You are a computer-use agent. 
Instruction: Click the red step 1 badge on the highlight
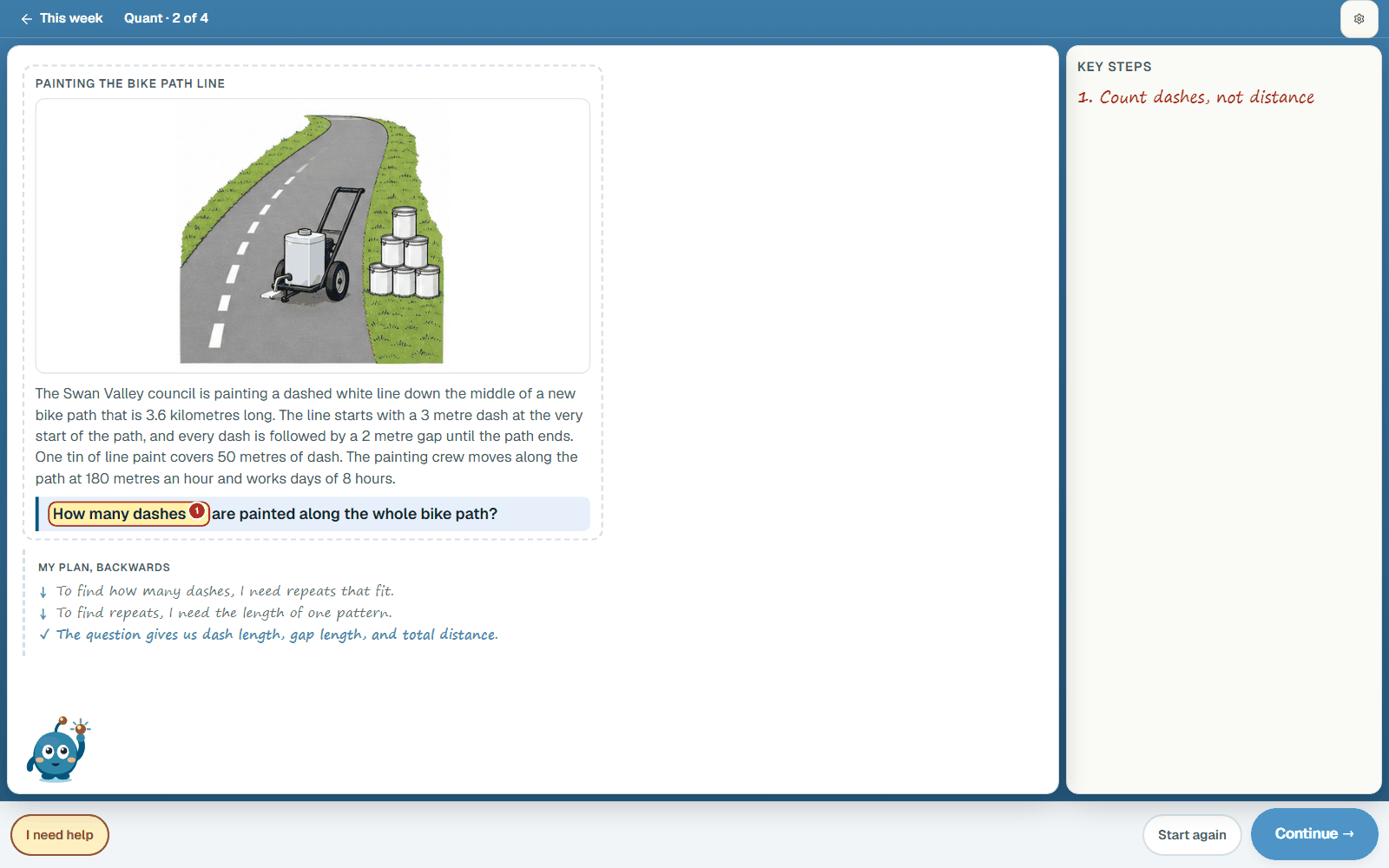point(197,511)
